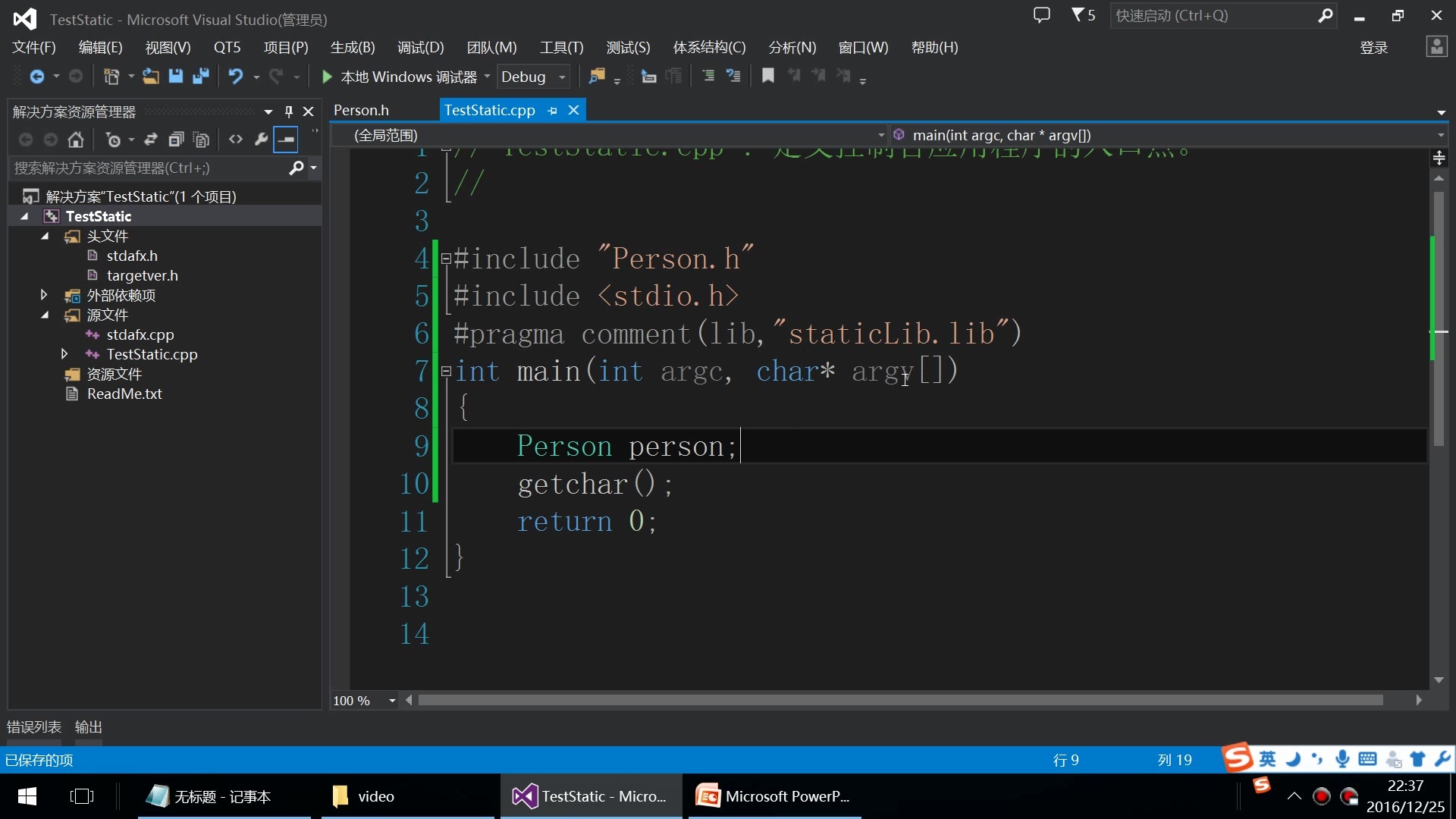Open the 文件(F) menu
Viewport: 1456px width, 819px height.
coord(34,47)
